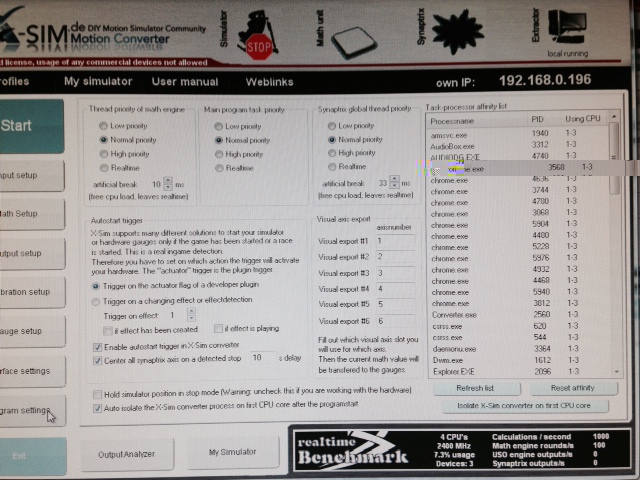
Task: Open the User manual menu
Action: (x=184, y=81)
